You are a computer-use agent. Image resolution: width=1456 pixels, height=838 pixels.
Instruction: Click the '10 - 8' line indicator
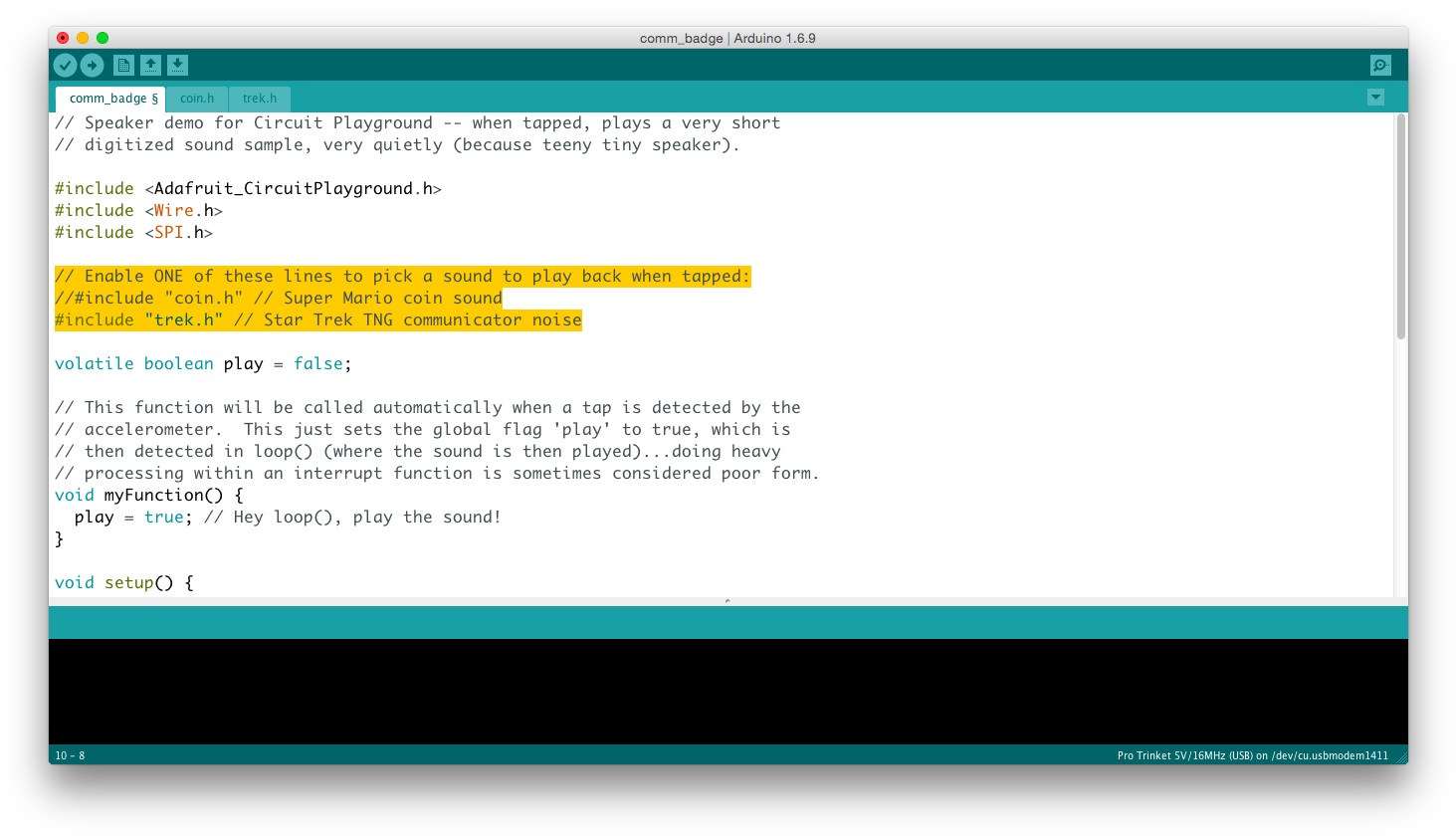(x=70, y=755)
